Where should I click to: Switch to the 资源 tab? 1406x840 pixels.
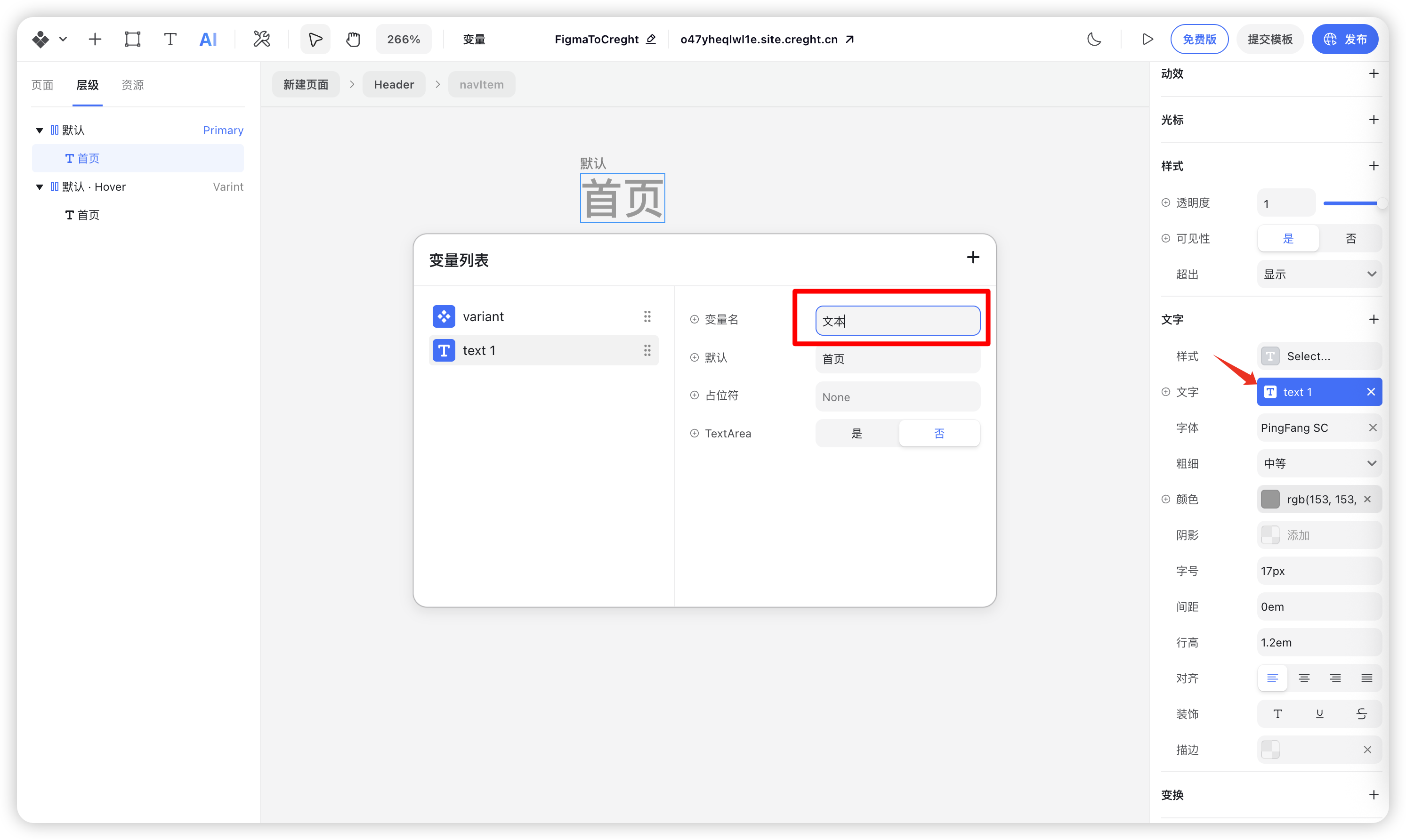pyautogui.click(x=132, y=85)
